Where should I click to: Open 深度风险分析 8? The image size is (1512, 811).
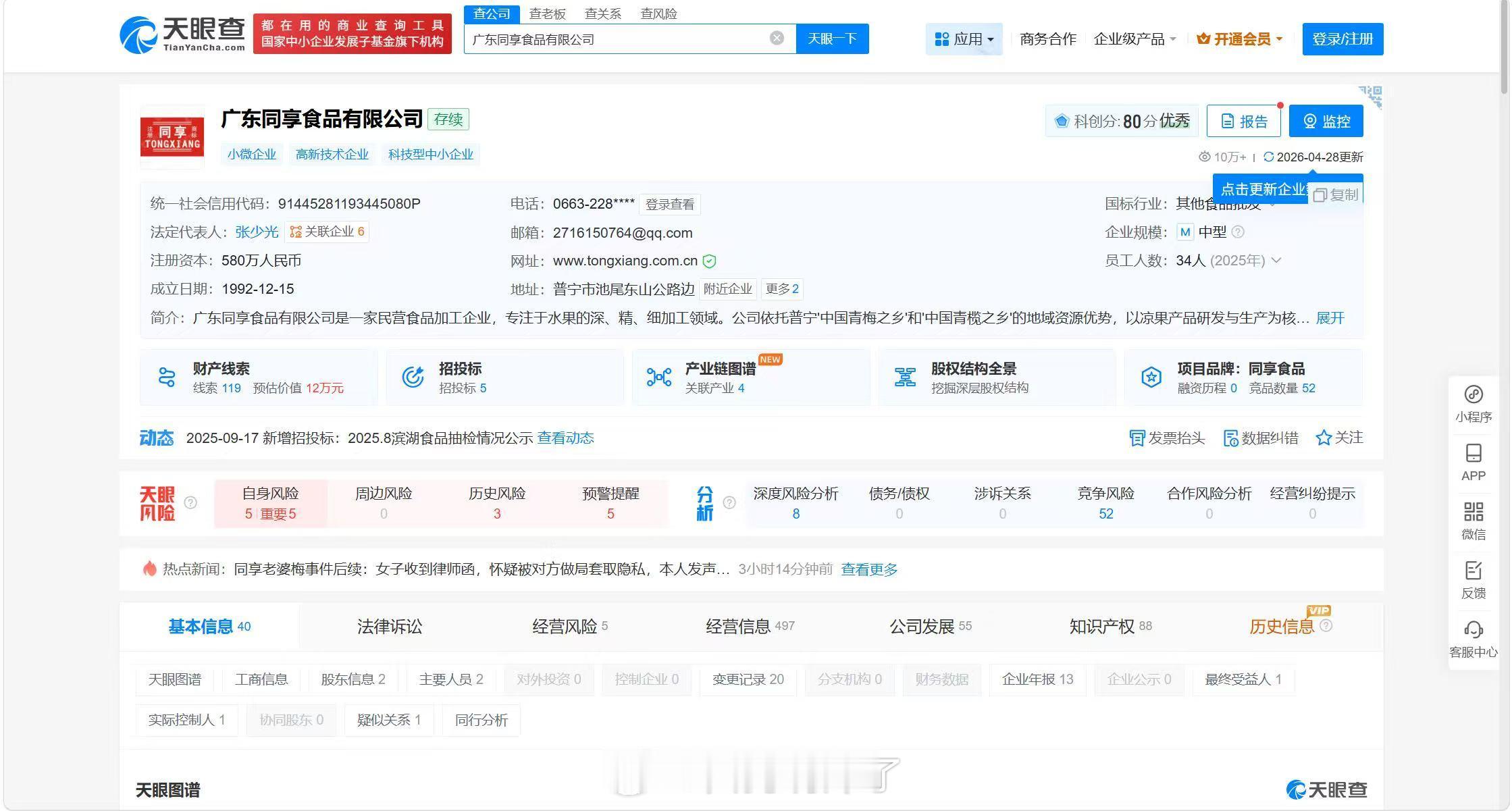click(x=796, y=503)
